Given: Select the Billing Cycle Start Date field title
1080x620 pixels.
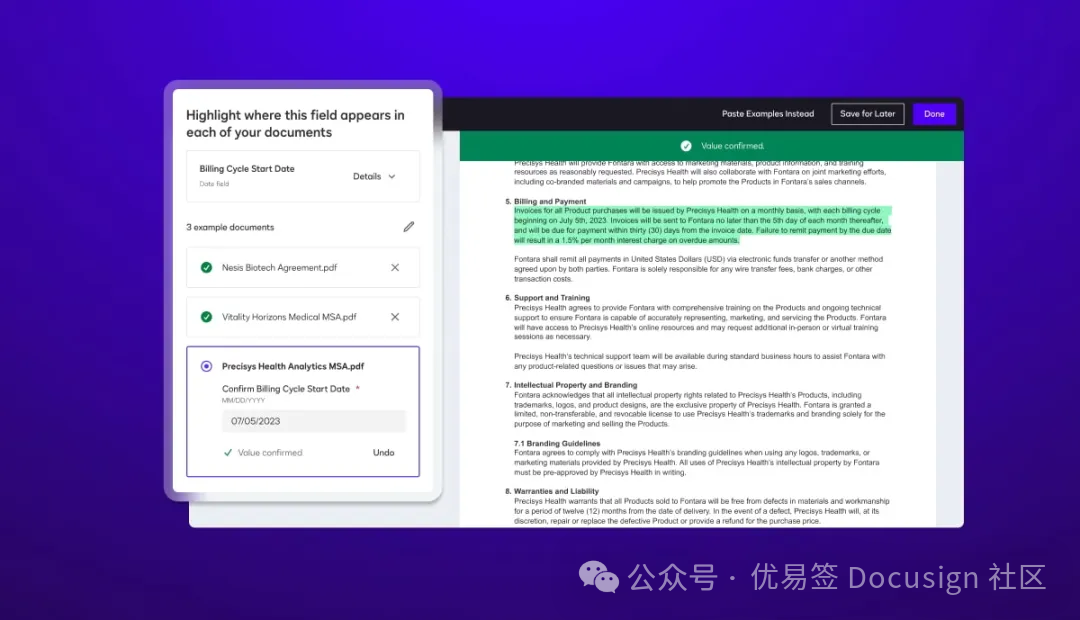Looking at the screenshot, I should (247, 169).
